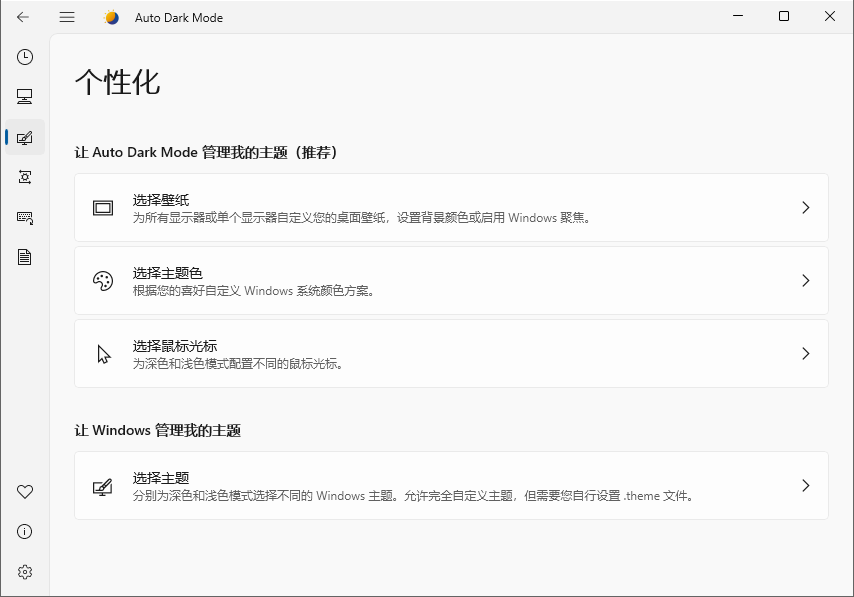
Task: Open the 选择鼠标光标 title
Action: 175,346
